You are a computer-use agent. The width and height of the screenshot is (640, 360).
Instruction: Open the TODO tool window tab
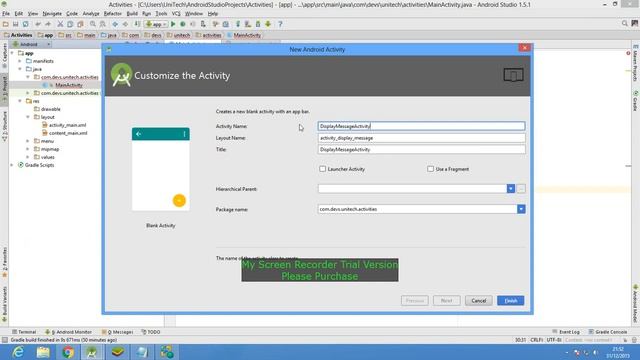(151, 332)
